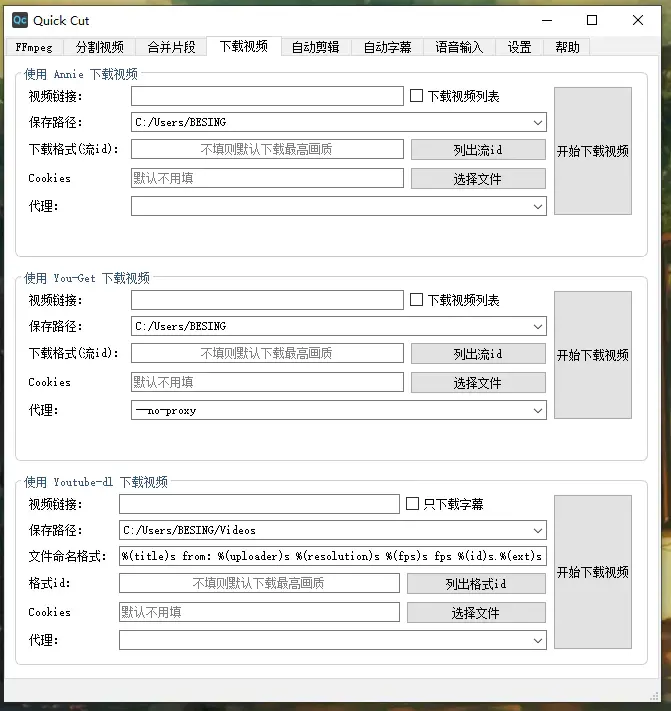Screen dimensions: 671x711
Task: Open the 自动字幕 tab
Action: [387, 47]
